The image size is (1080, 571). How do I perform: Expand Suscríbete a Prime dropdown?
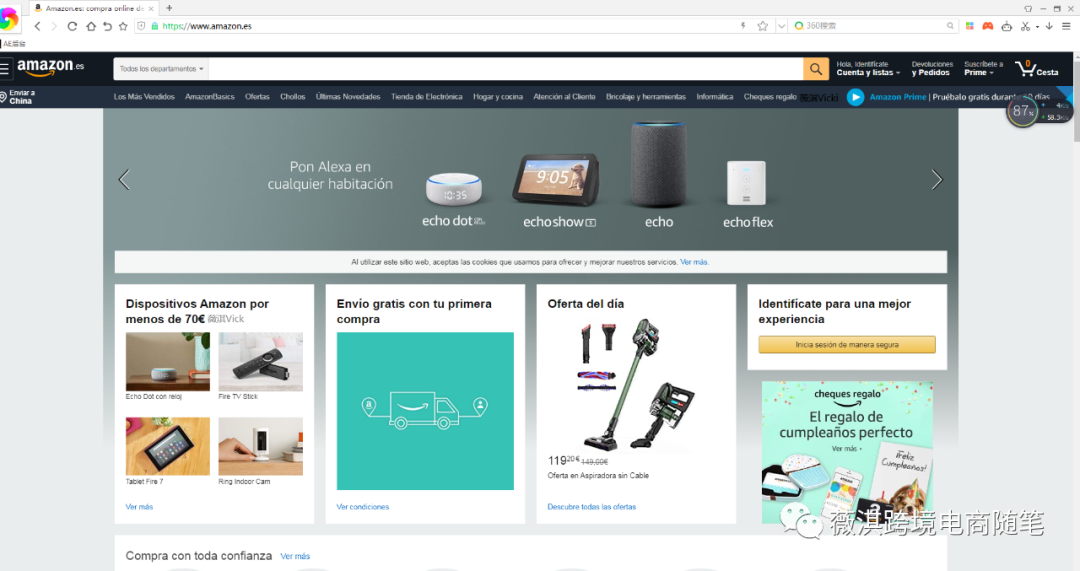click(984, 68)
